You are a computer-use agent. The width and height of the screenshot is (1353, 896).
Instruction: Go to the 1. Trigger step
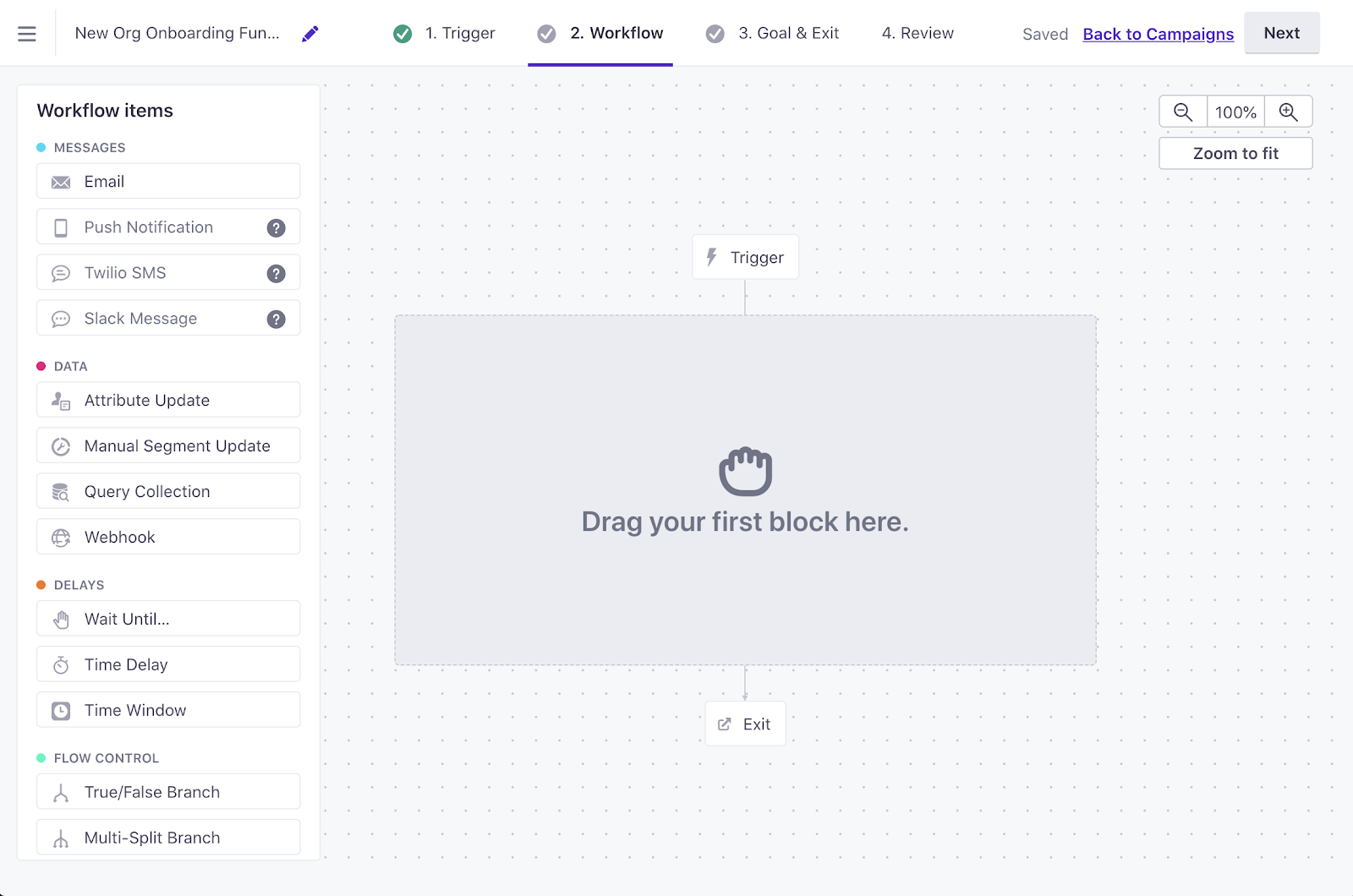[460, 34]
